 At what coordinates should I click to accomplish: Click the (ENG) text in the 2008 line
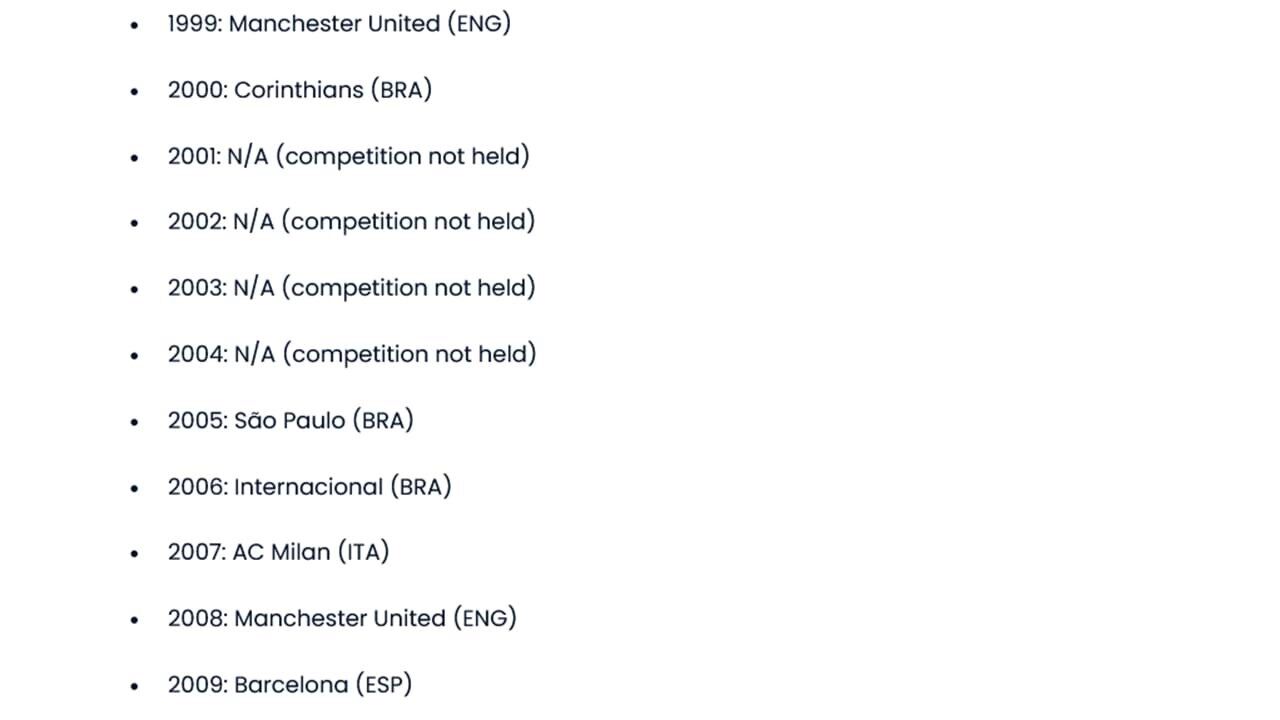tap(485, 618)
